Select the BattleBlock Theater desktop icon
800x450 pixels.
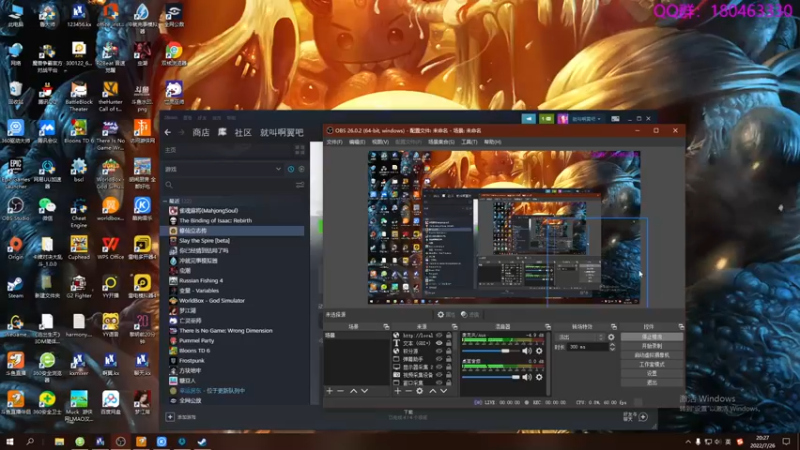(79, 96)
